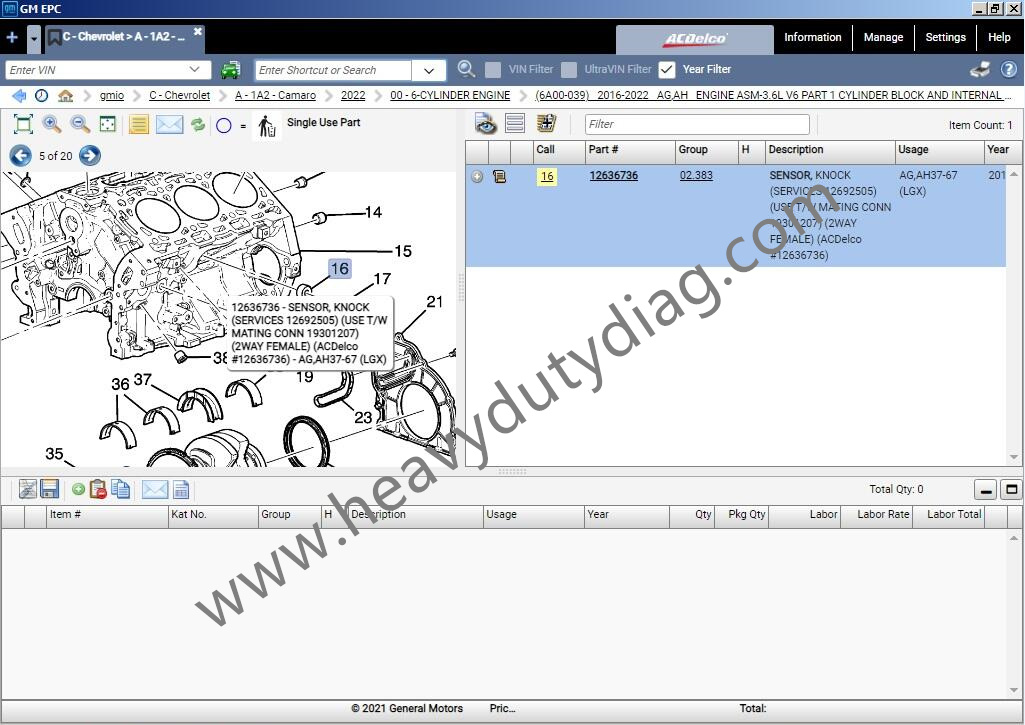Open the Settings menu

click(x=945, y=37)
